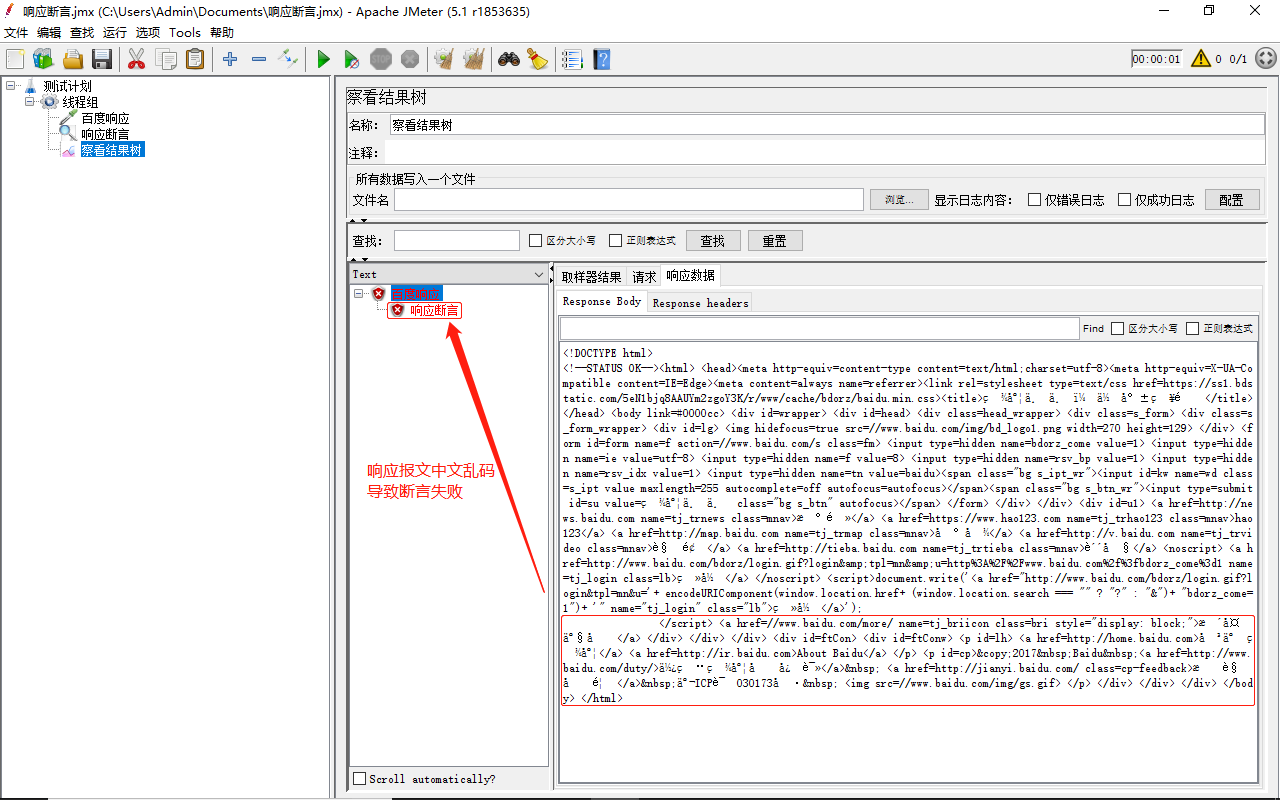Collapse the failed sample result node
Image resolution: width=1280 pixels, height=800 pixels.
click(359, 294)
